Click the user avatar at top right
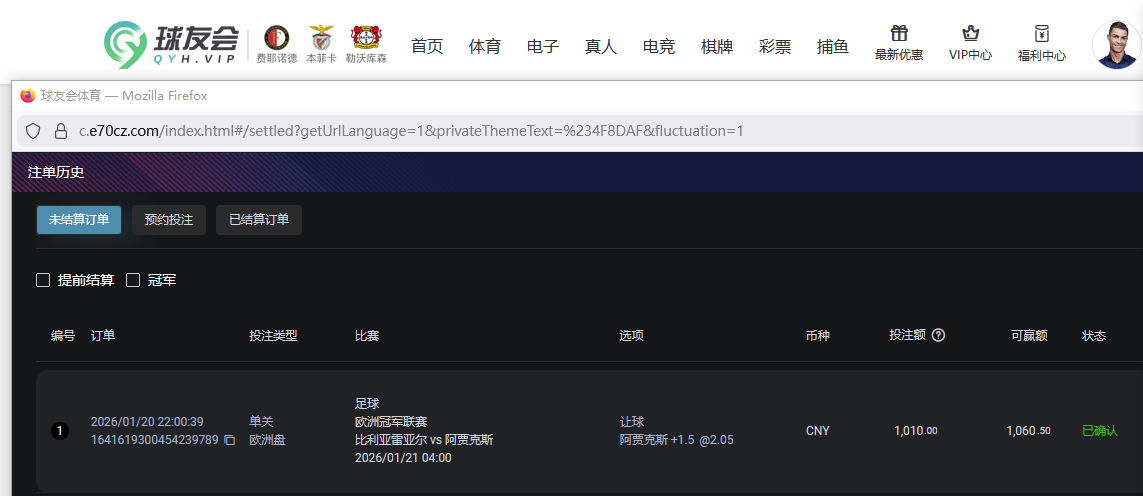Screen dimensions: 1143x496 coord(1116,44)
